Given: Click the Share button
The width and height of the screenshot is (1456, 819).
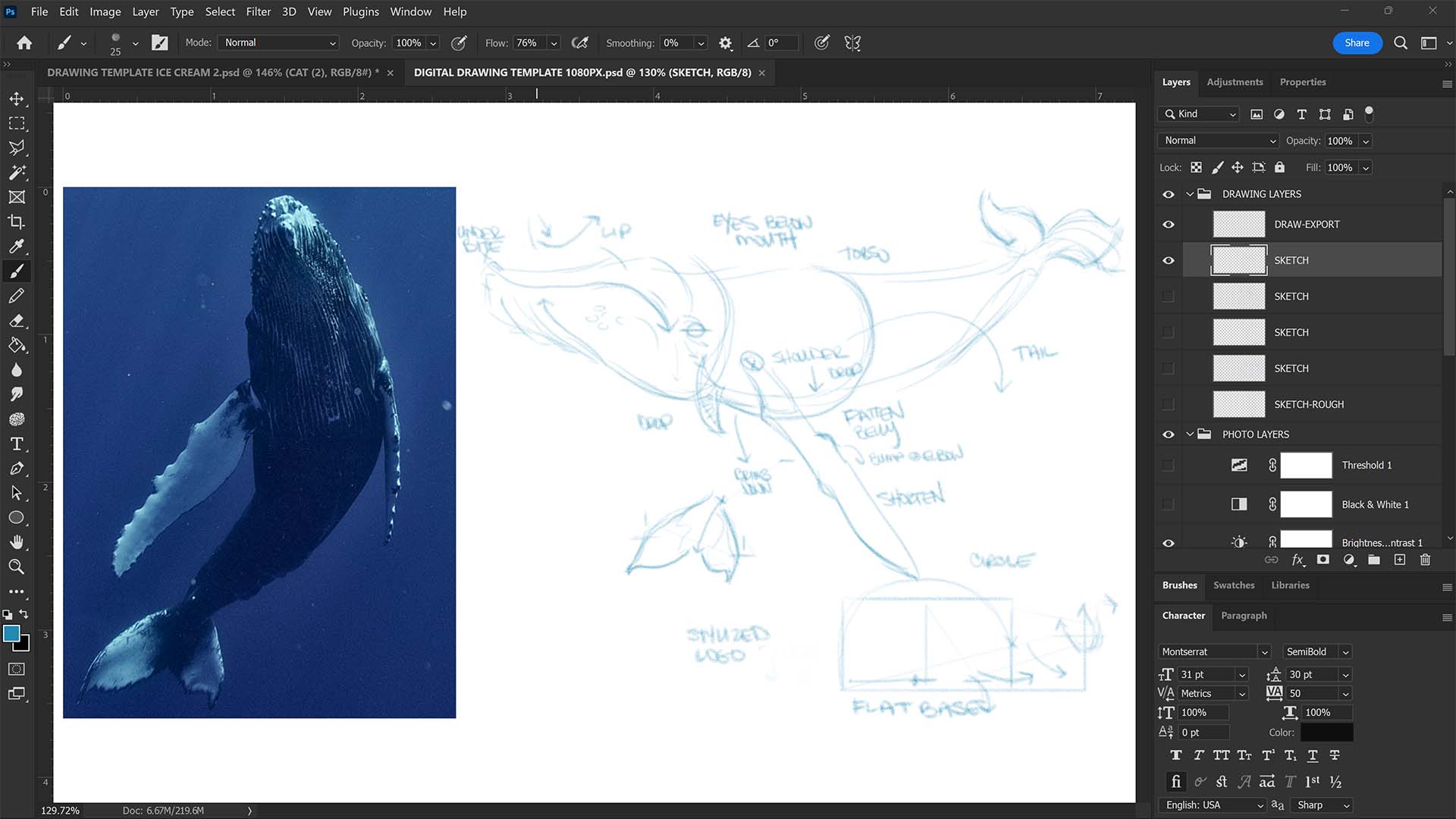Looking at the screenshot, I should [1357, 43].
